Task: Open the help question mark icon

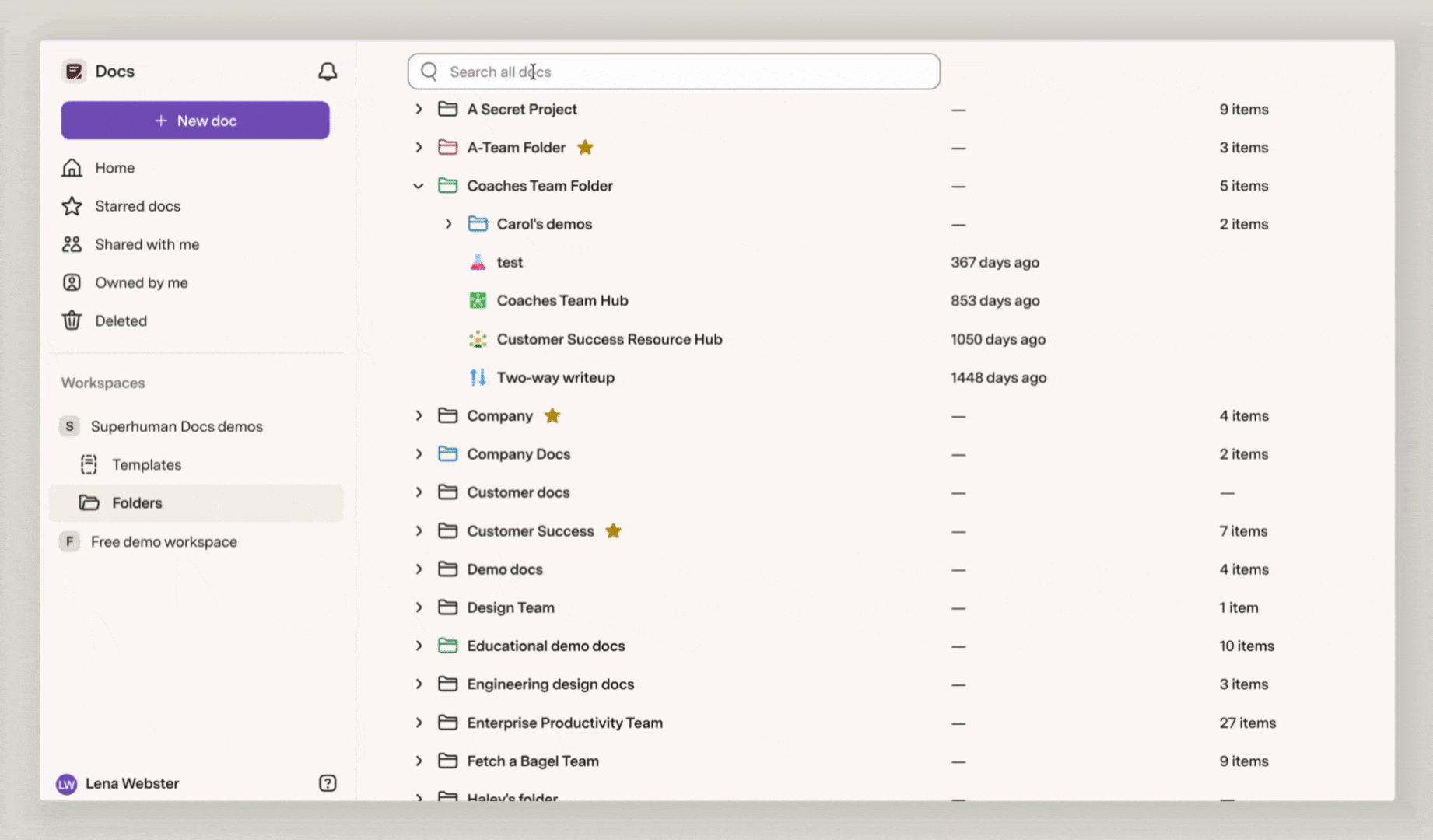Action: click(328, 783)
